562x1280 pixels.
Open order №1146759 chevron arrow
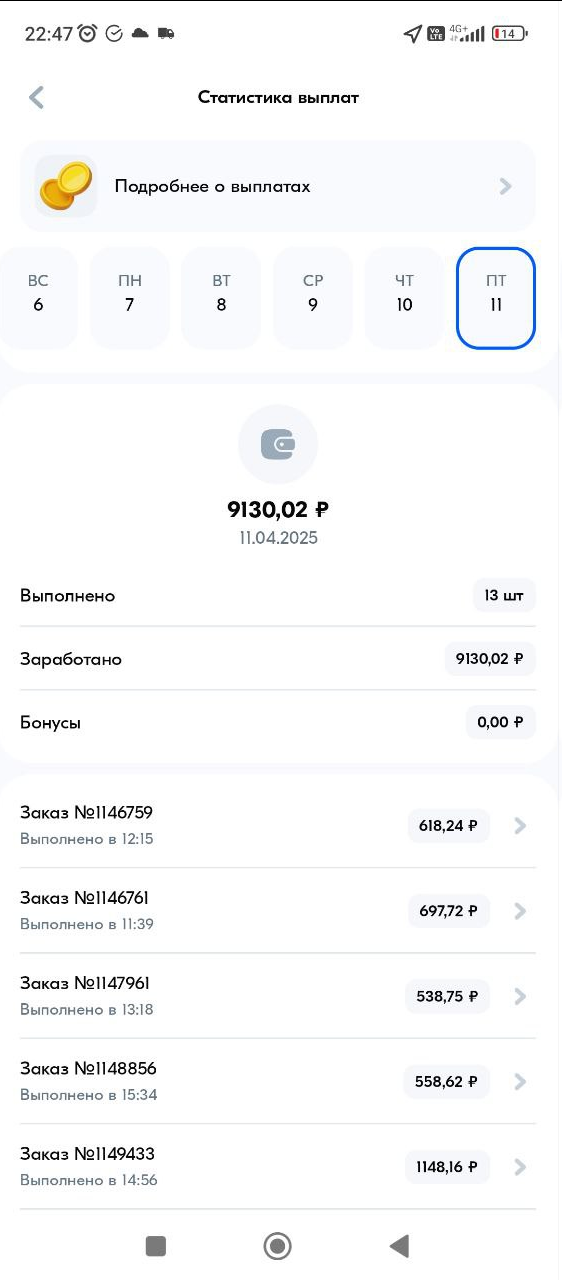pyautogui.click(x=520, y=826)
